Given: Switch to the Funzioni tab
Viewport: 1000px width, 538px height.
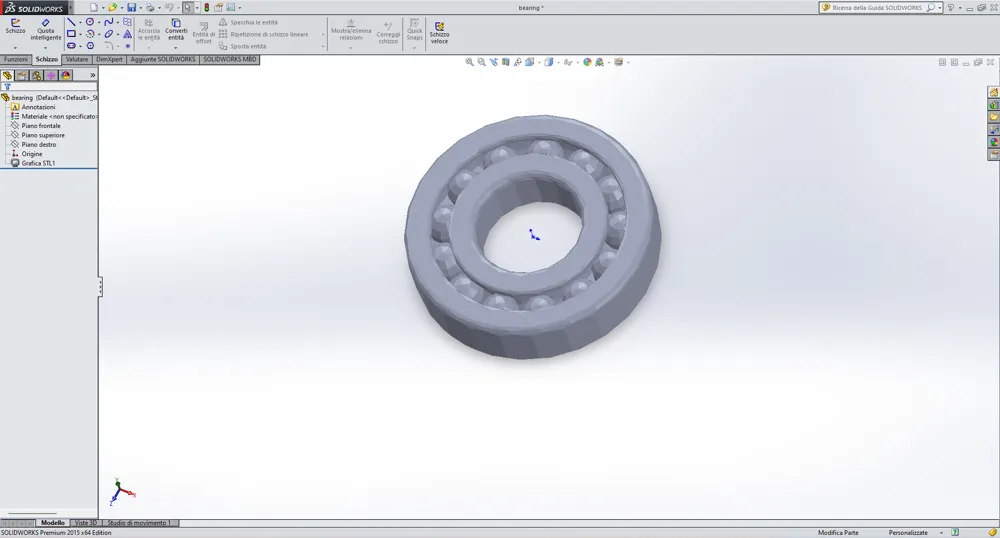Looking at the screenshot, I should (x=15, y=59).
